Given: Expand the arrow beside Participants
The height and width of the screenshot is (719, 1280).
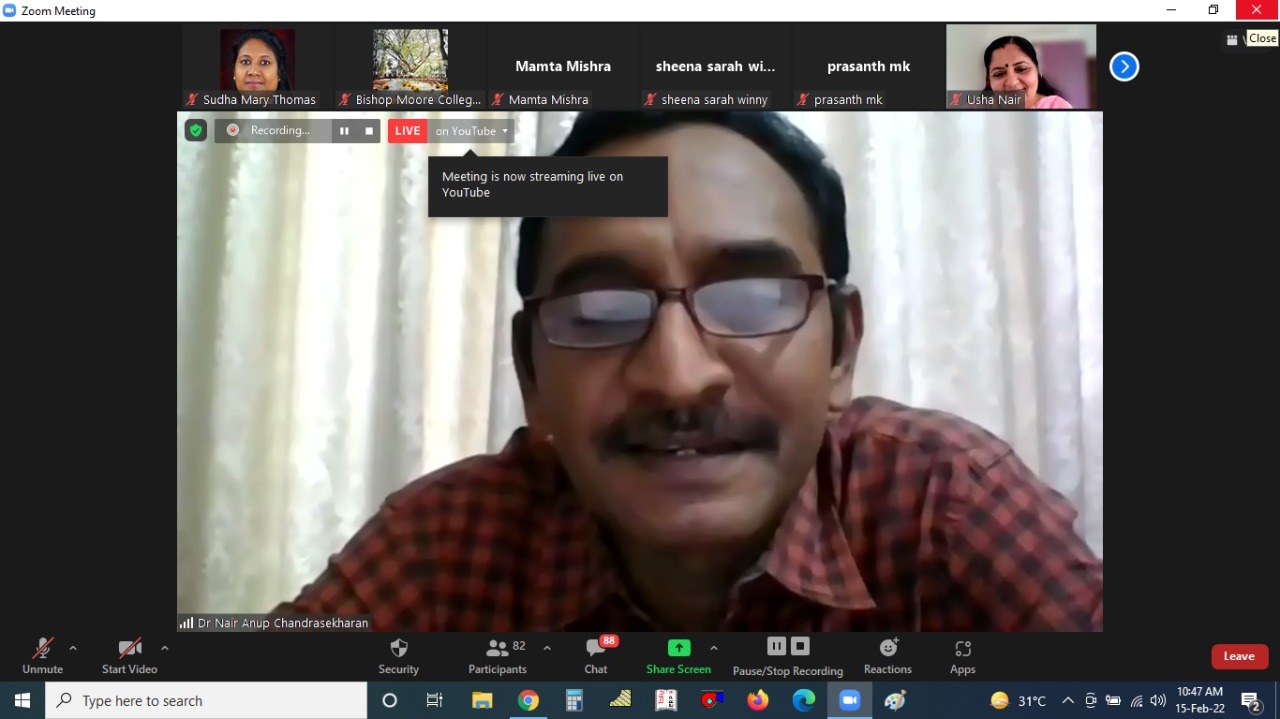Looking at the screenshot, I should tap(547, 648).
